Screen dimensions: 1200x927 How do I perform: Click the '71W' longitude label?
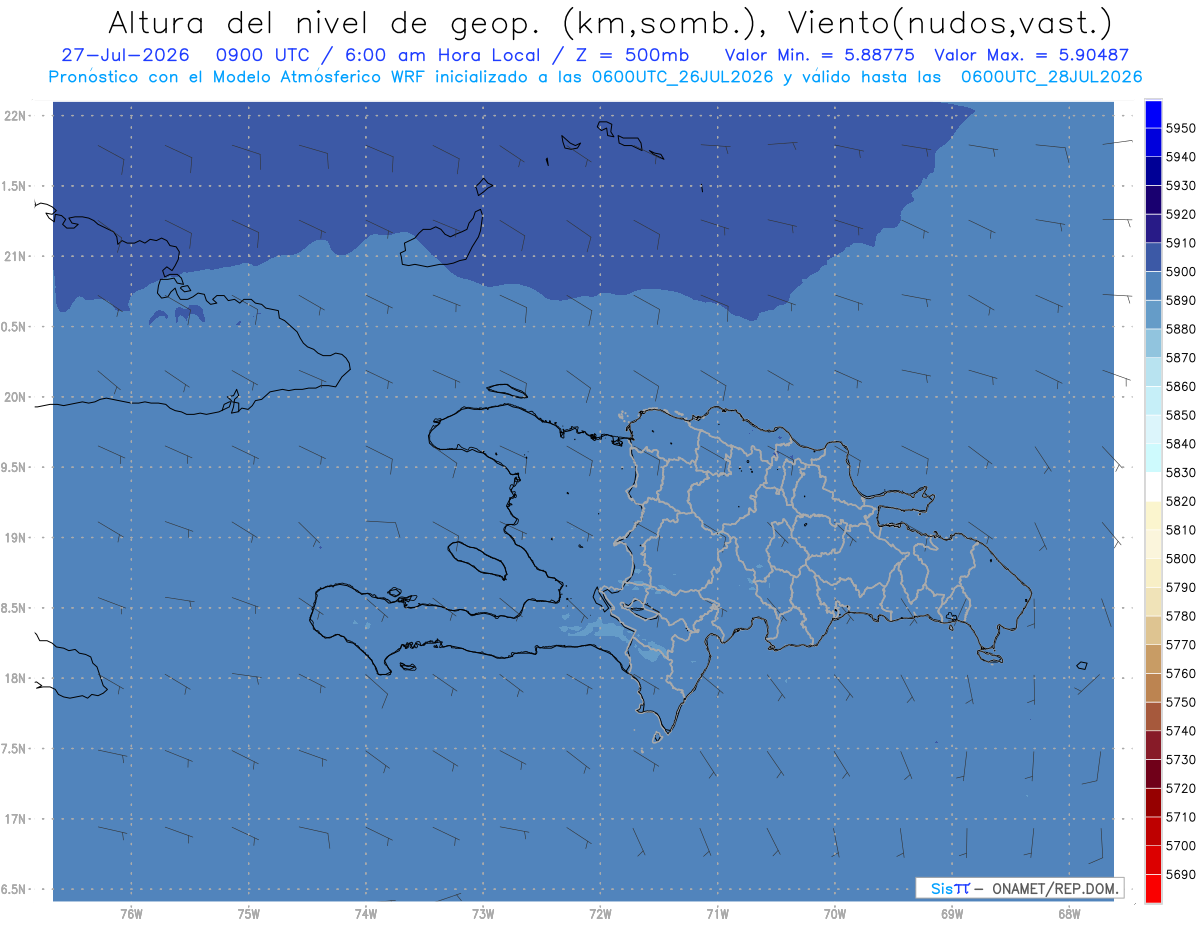(717, 913)
